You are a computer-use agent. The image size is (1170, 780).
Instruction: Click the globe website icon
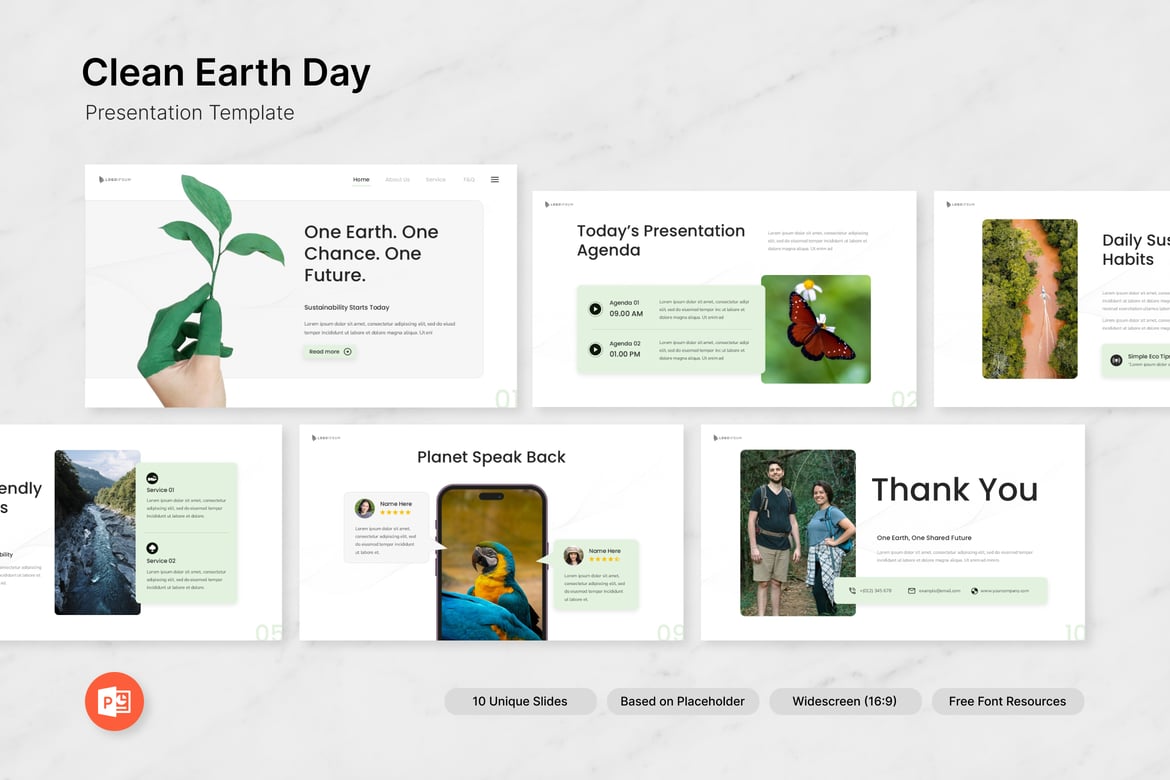975,590
